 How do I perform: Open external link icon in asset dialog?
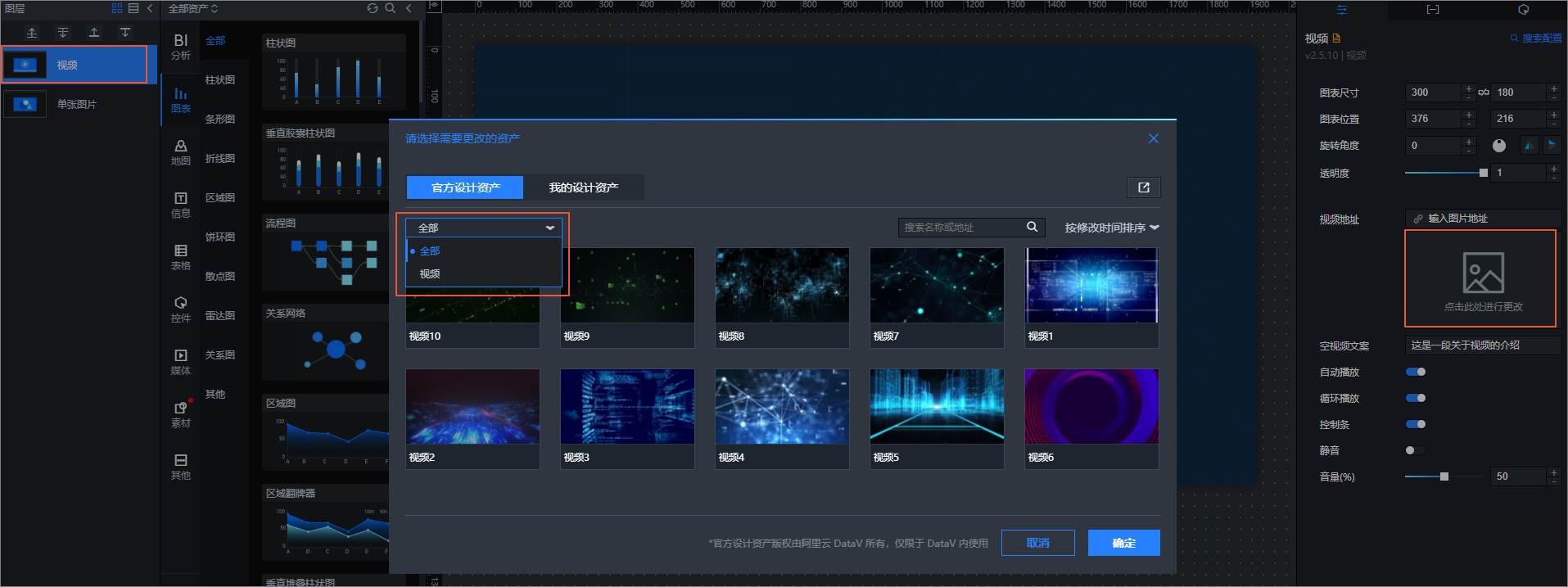click(x=1143, y=187)
